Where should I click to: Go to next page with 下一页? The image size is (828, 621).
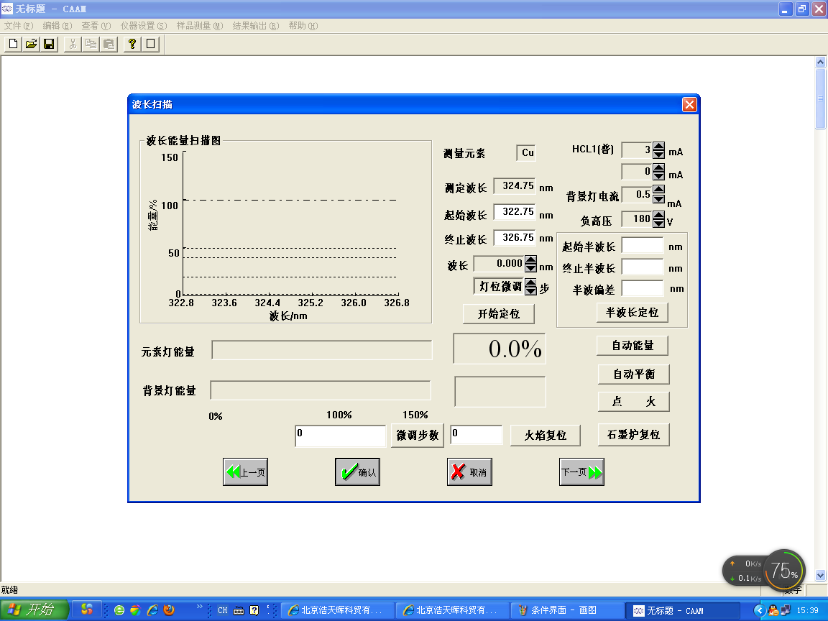click(582, 473)
